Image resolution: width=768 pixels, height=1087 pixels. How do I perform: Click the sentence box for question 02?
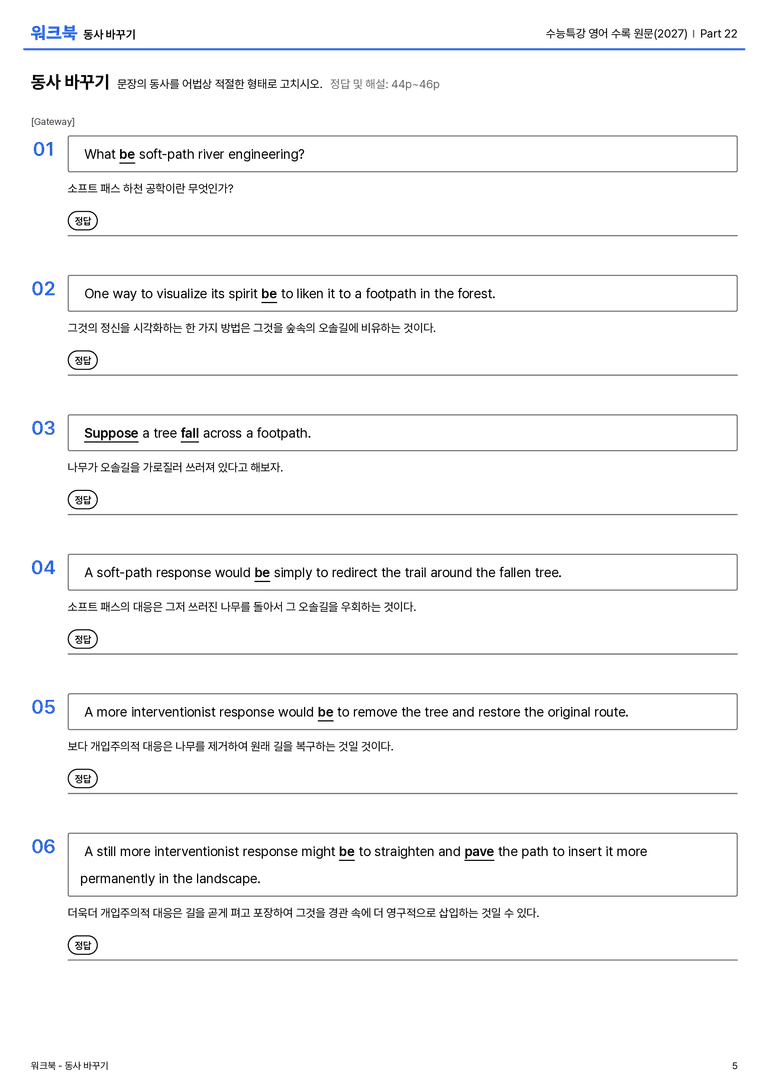point(403,293)
